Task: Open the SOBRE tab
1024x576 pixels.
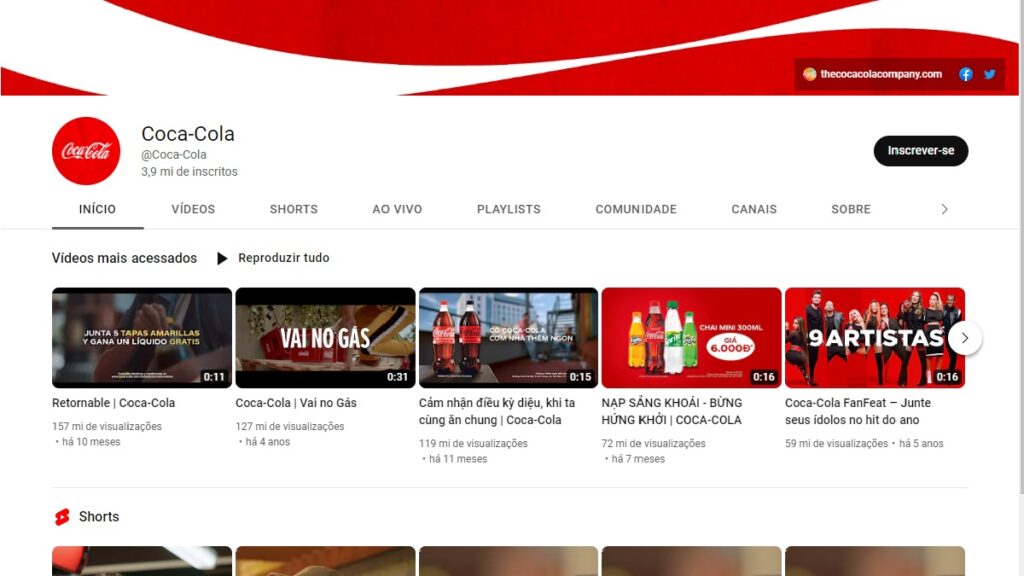Action: click(x=851, y=210)
